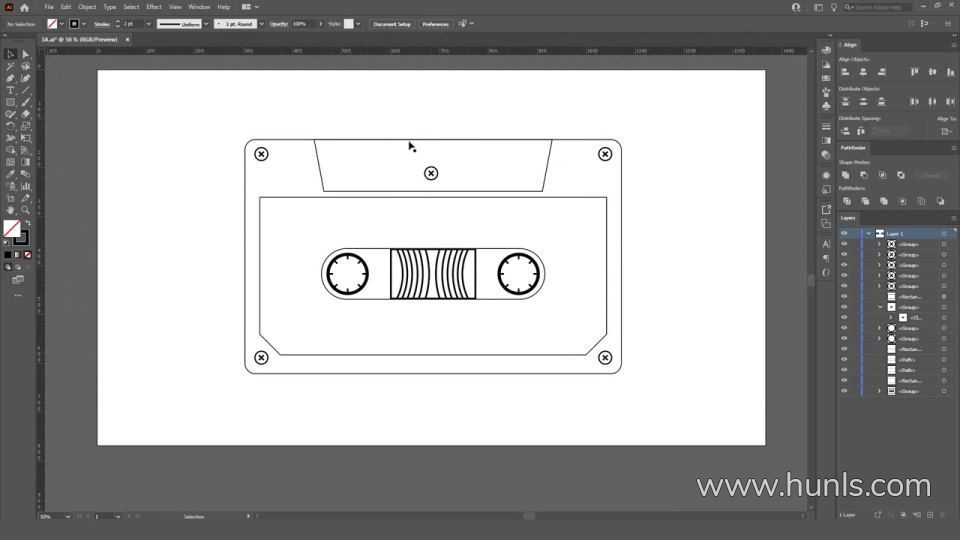Viewport: 960px width, 540px height.
Task: Select the Column Graph tool
Action: click(26, 186)
